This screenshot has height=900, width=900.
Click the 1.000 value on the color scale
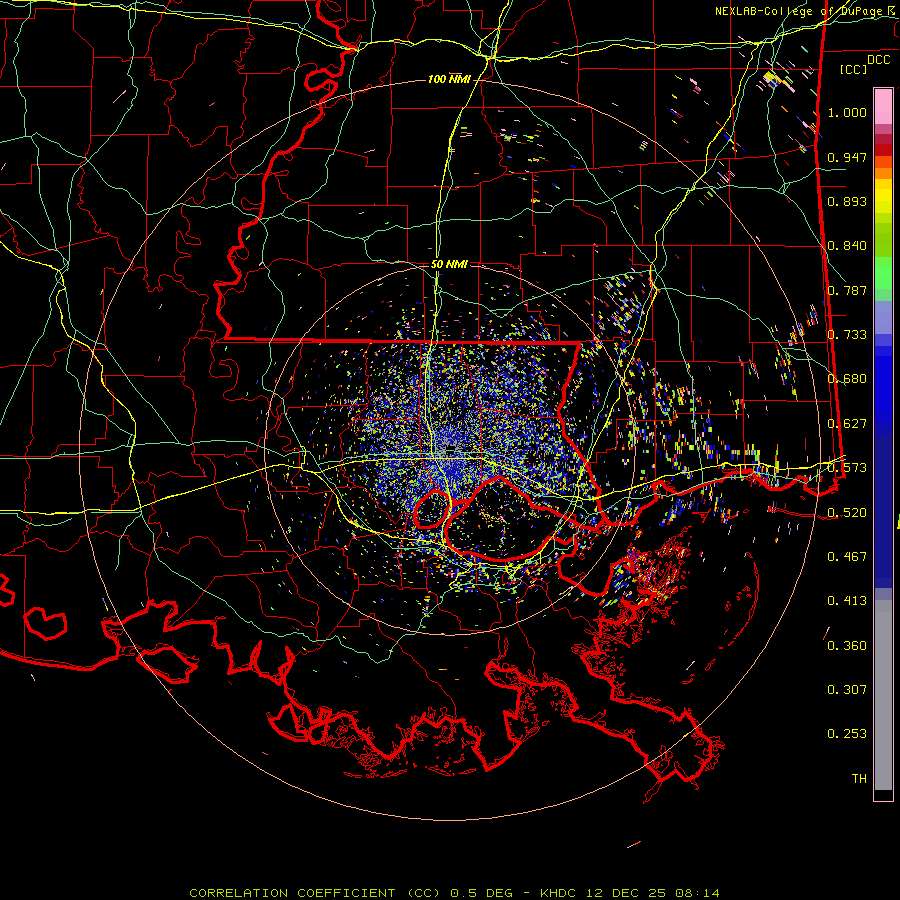point(847,112)
